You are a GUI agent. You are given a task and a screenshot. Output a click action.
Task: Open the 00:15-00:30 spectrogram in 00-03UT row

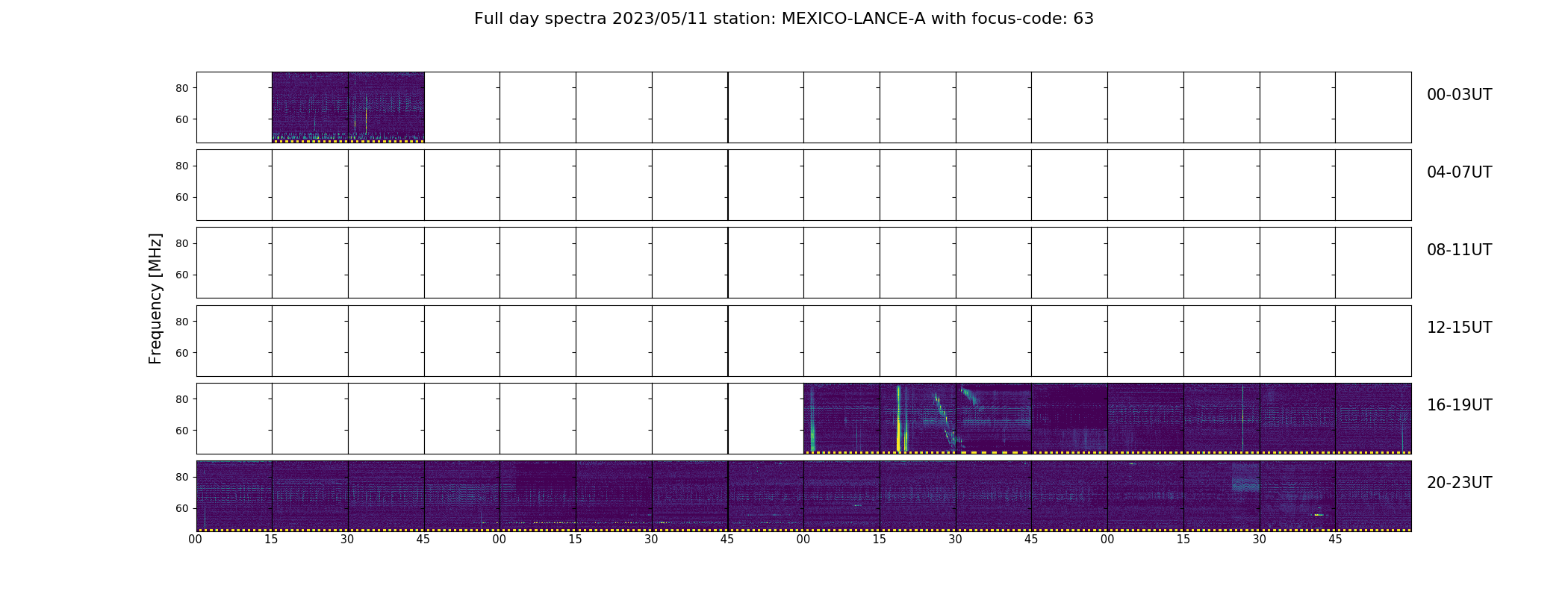(310, 107)
